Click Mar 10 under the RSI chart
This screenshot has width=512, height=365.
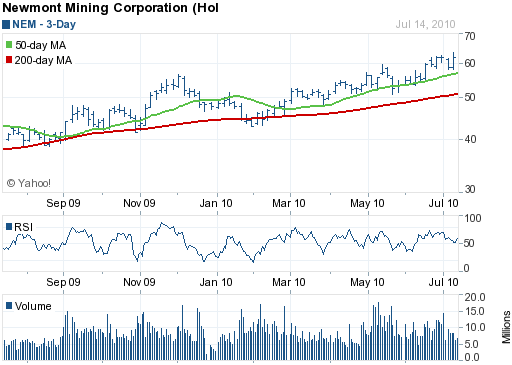tap(289, 282)
